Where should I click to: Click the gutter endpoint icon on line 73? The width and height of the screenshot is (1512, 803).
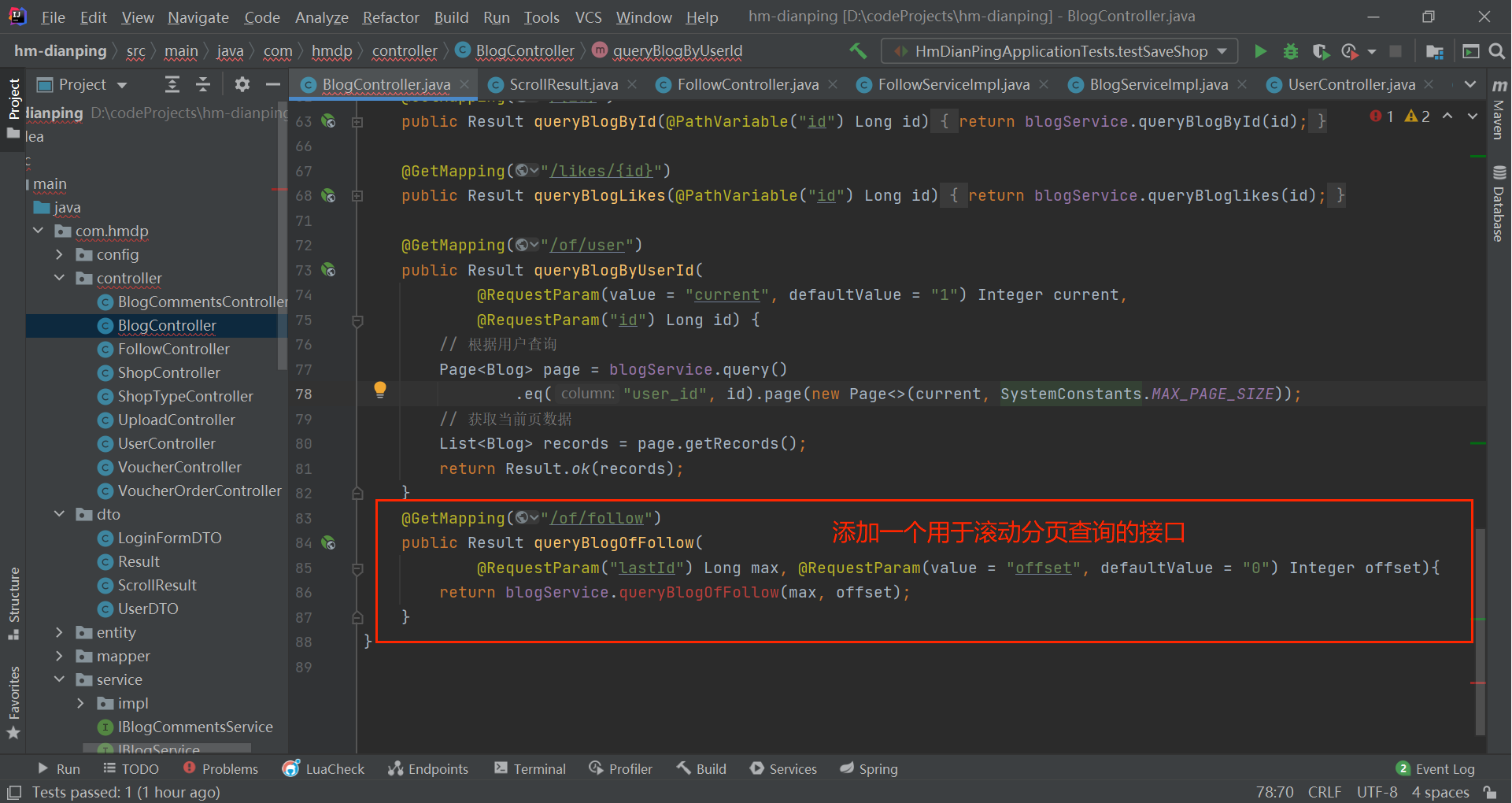(329, 270)
